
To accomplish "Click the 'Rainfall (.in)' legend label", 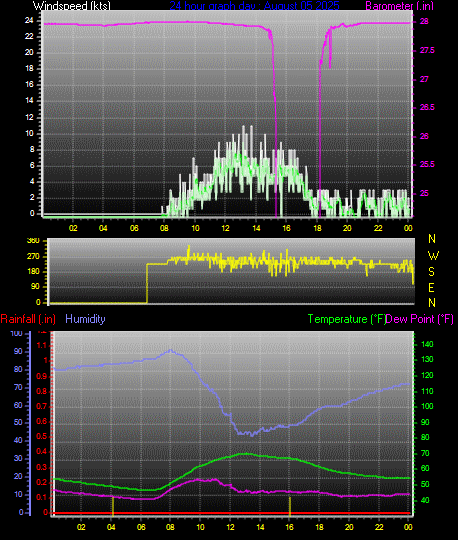I will coord(28,319).
